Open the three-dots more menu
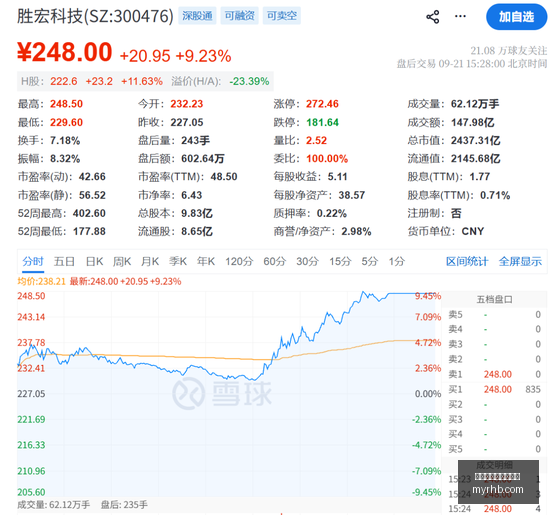 click(x=460, y=16)
